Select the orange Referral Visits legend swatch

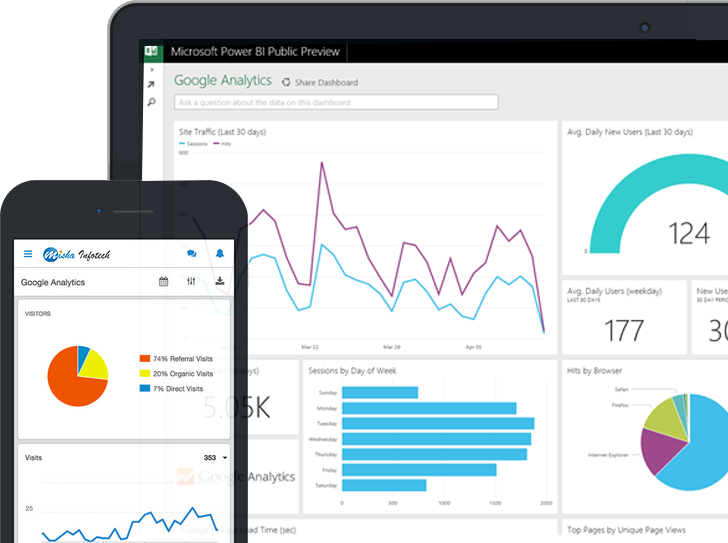point(145,358)
